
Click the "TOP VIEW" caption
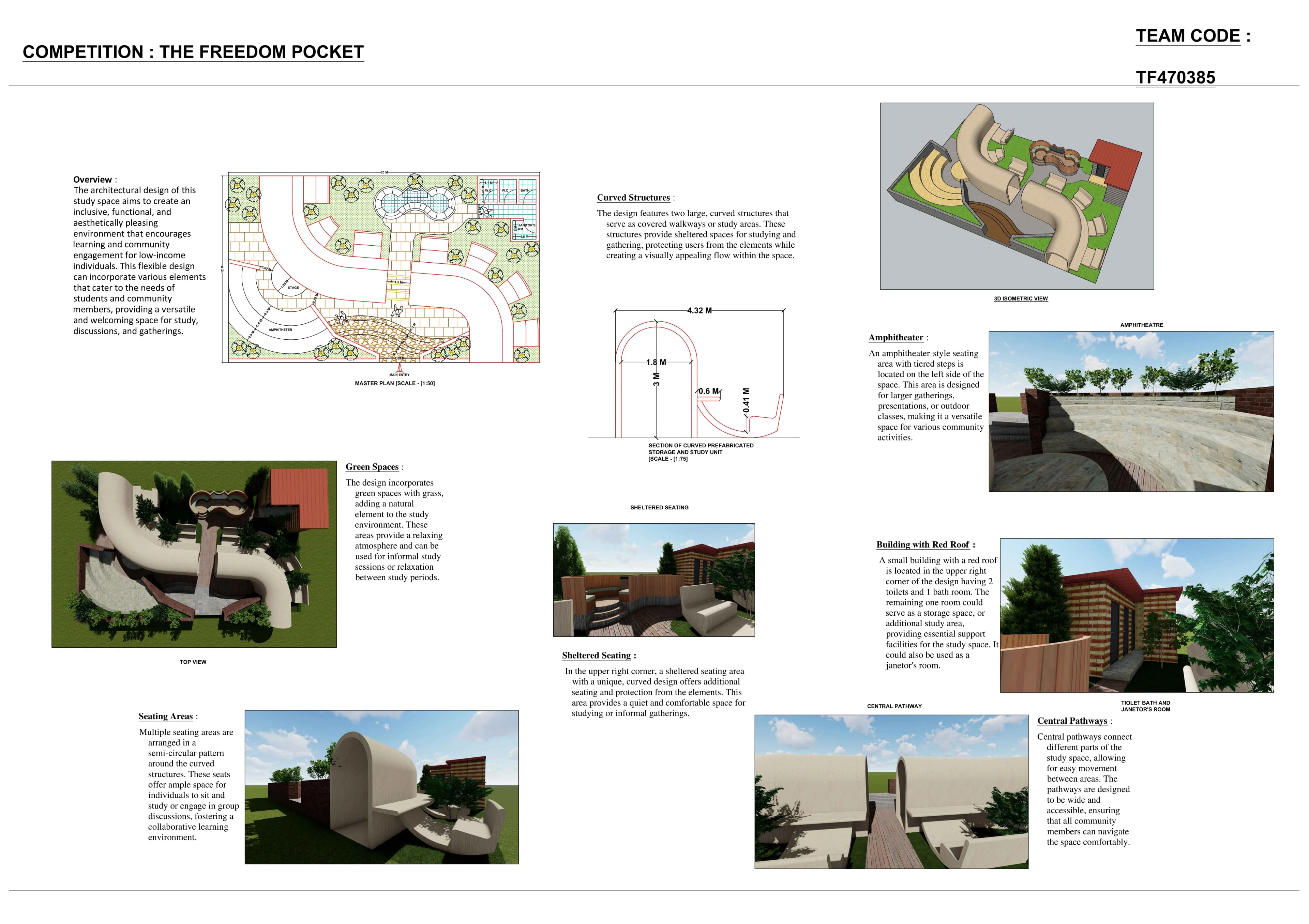(x=193, y=662)
